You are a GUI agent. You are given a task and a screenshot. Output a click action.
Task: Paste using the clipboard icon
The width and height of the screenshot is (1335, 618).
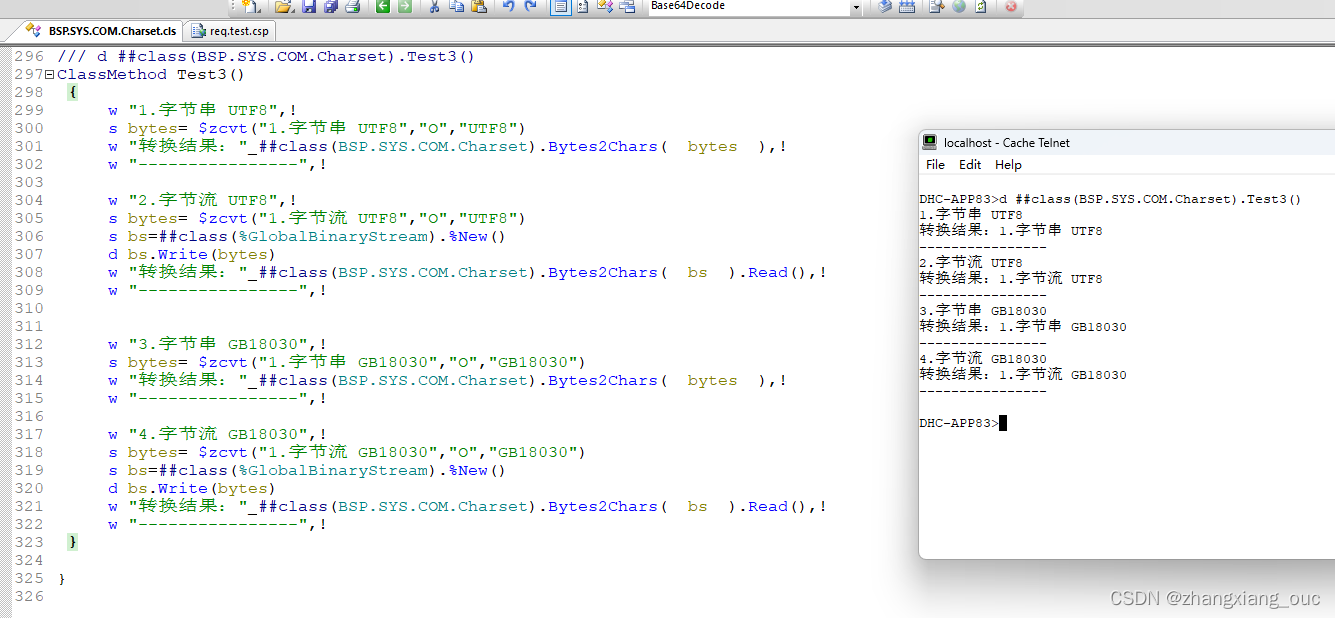[479, 6]
